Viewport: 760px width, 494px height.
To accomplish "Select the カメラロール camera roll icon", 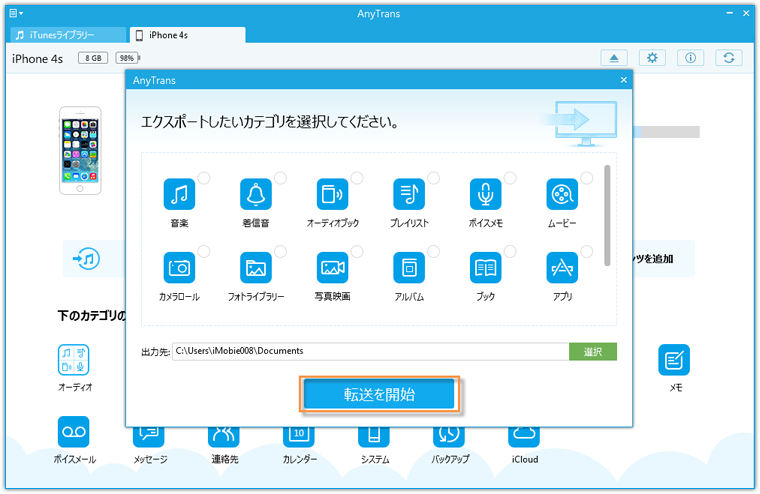I will point(179,268).
